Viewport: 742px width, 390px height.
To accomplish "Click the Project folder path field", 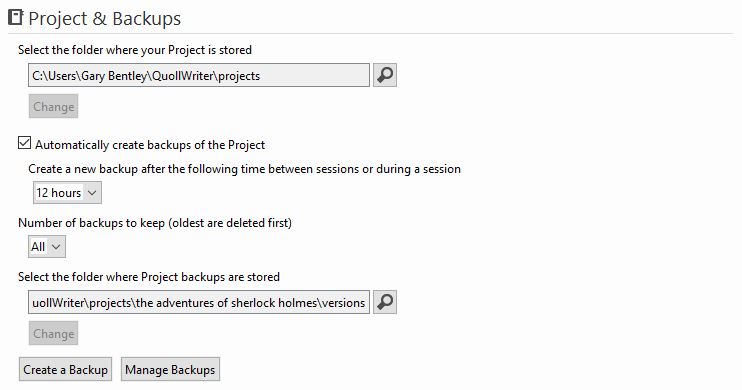I will pos(199,75).
